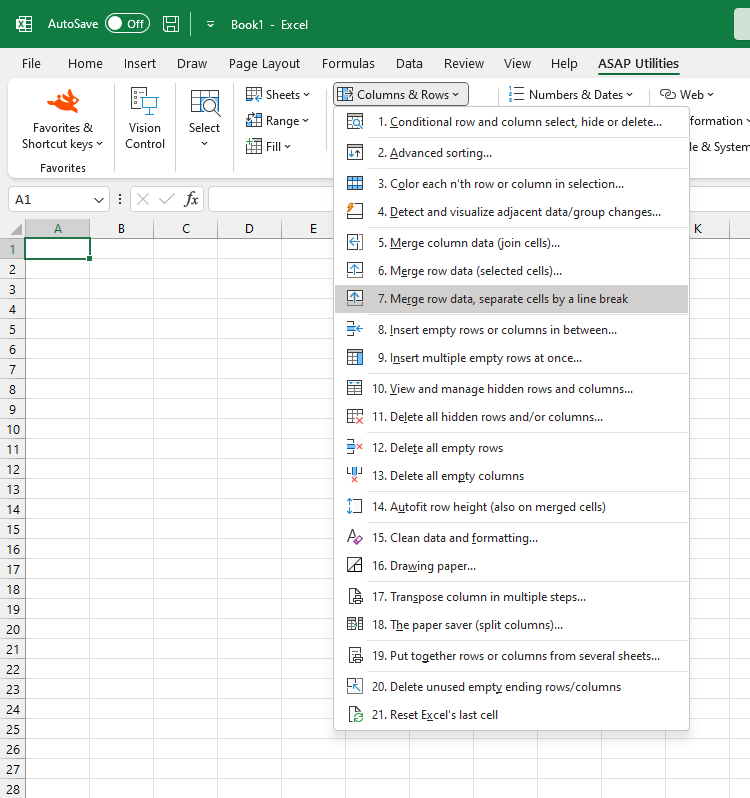Open the Review tab
The width and height of the screenshot is (750, 798).
click(464, 64)
